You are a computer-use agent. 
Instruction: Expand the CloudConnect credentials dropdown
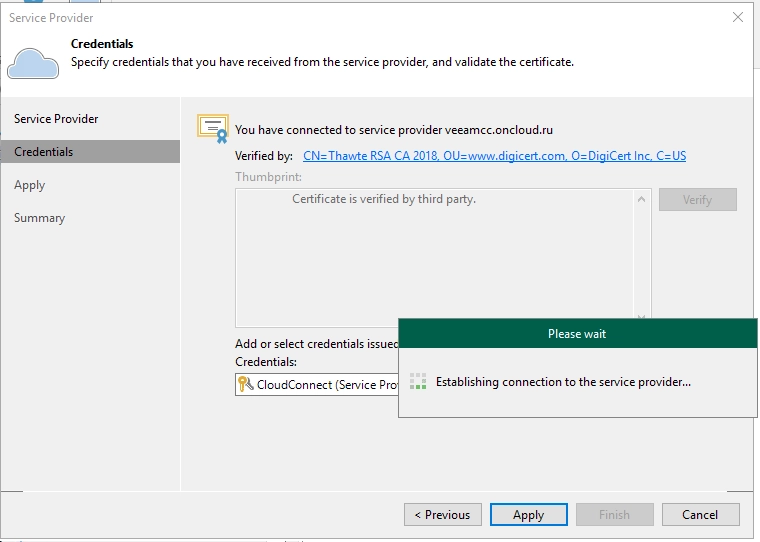point(320,384)
